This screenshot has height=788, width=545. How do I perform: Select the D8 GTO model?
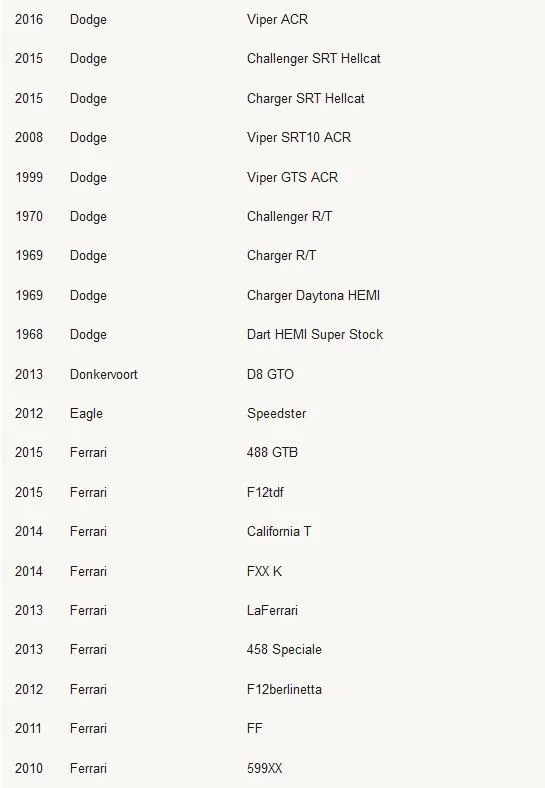click(x=270, y=374)
